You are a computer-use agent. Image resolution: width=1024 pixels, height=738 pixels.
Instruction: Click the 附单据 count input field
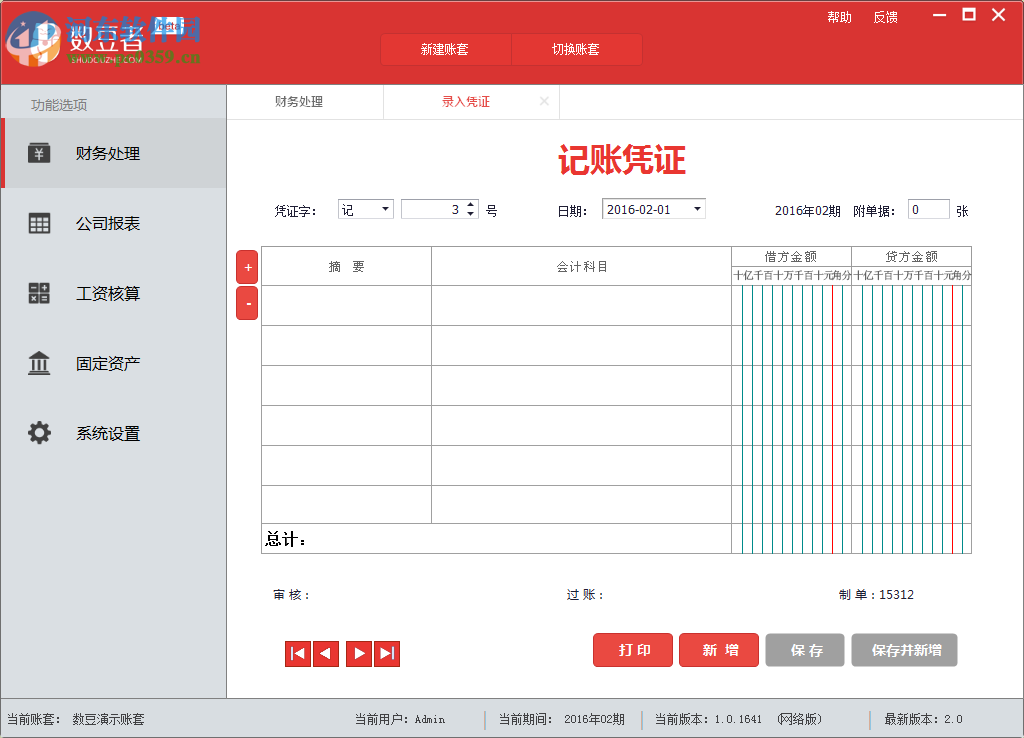[x=927, y=208]
